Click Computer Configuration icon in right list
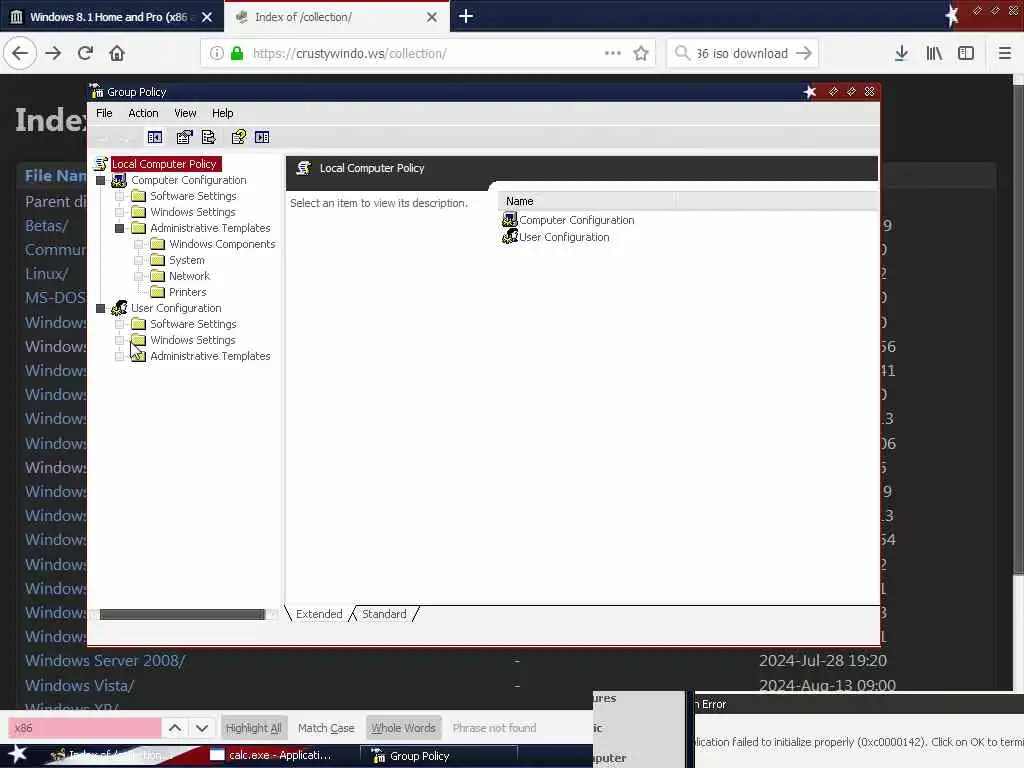The height and width of the screenshot is (768, 1024). click(x=509, y=219)
